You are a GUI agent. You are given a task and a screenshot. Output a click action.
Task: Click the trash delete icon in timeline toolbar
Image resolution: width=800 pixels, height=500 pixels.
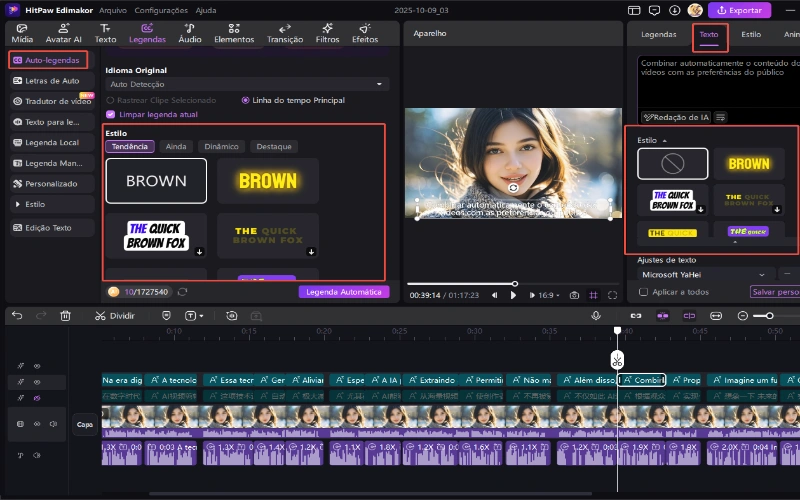point(65,315)
